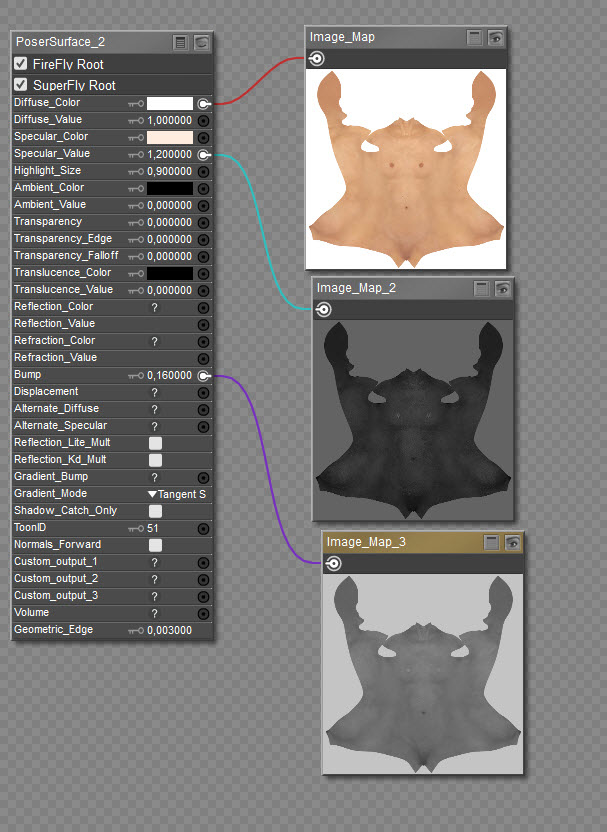607x832 pixels.
Task: Enable Reflection_Kd_Mult checkbox
Action: coord(155,460)
